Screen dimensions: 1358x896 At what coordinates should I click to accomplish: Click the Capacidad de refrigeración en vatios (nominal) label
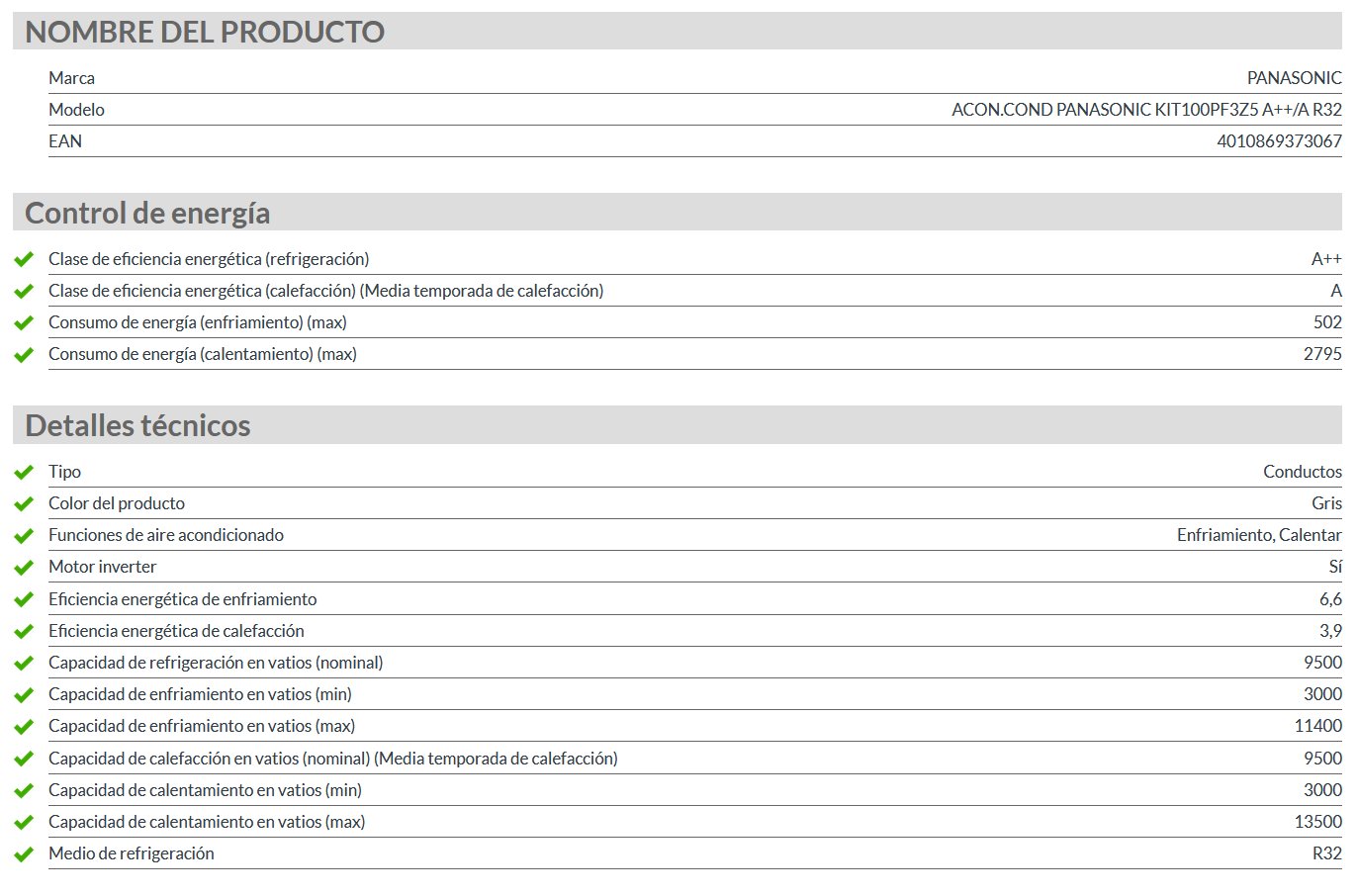click(x=216, y=663)
